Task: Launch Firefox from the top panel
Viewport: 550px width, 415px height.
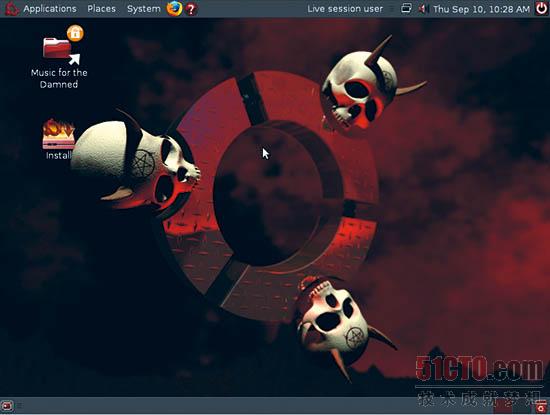Action: (x=174, y=9)
